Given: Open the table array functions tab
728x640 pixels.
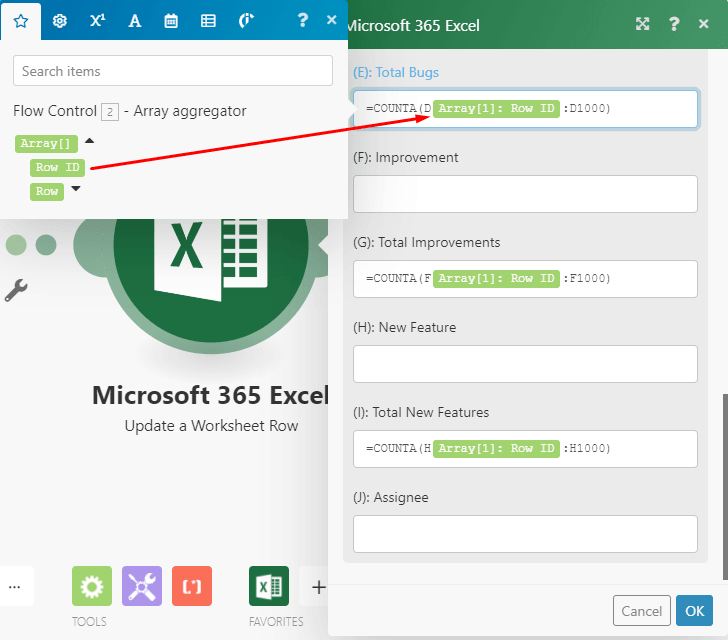Looking at the screenshot, I should (x=208, y=20).
